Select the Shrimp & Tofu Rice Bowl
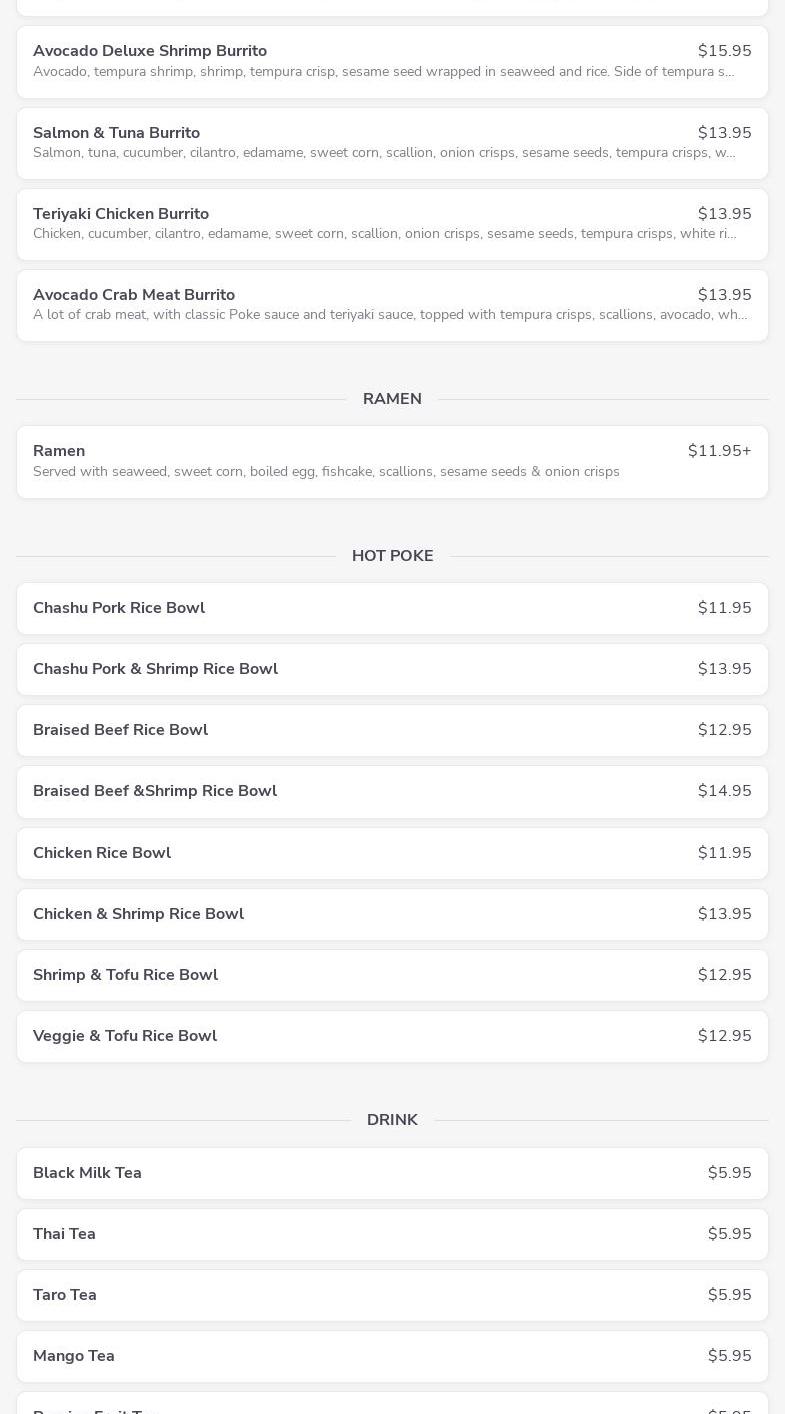Viewport: 785px width, 1414px height. tap(392, 975)
